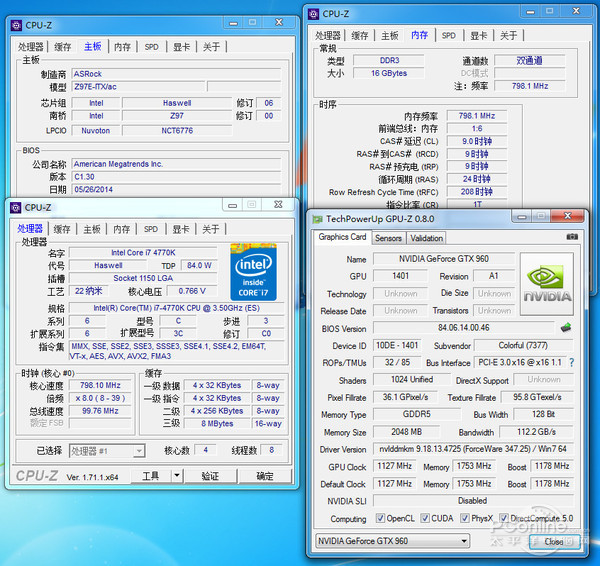Click the GPU-Z screenshot camera icon
The height and width of the screenshot is (566, 600).
click(x=572, y=238)
